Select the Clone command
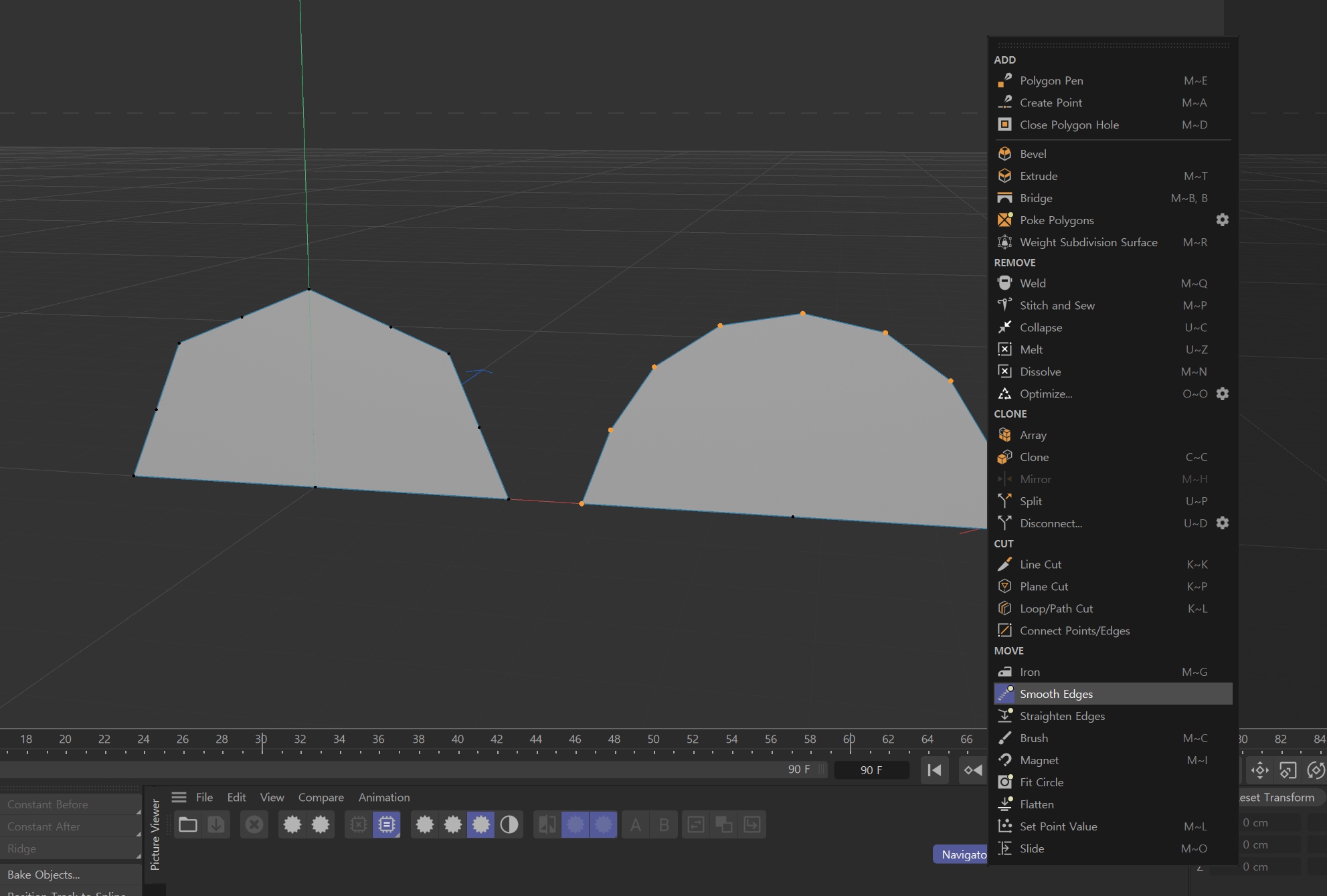Image resolution: width=1327 pixels, height=896 pixels. (x=1113, y=457)
